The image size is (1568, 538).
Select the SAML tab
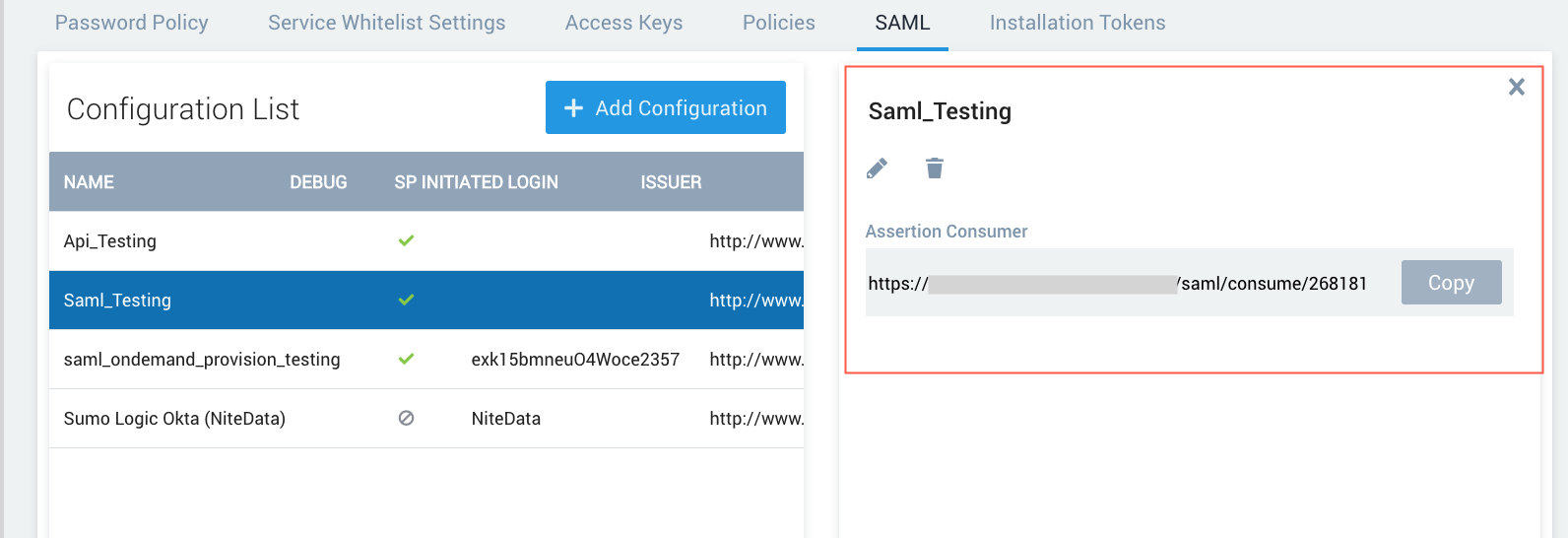902,23
